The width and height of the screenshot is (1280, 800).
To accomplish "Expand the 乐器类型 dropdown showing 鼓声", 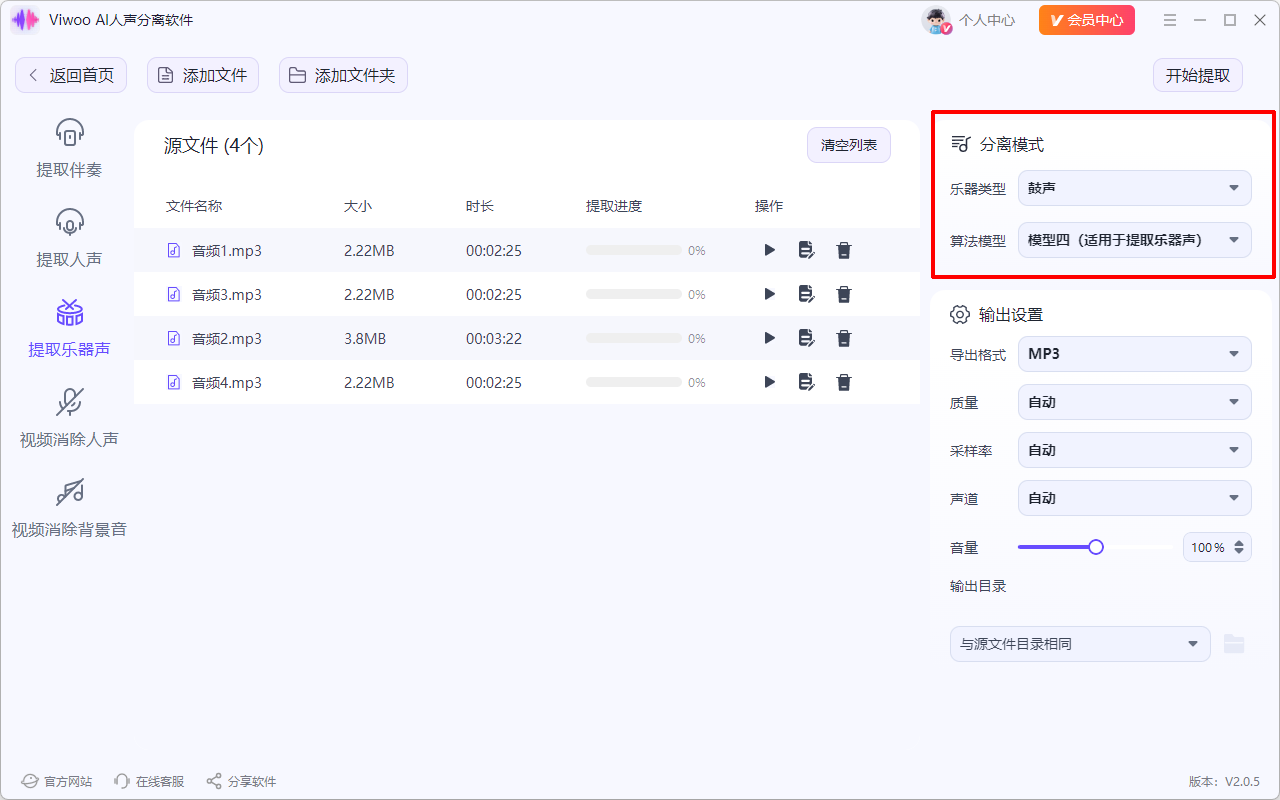I will pos(1135,188).
